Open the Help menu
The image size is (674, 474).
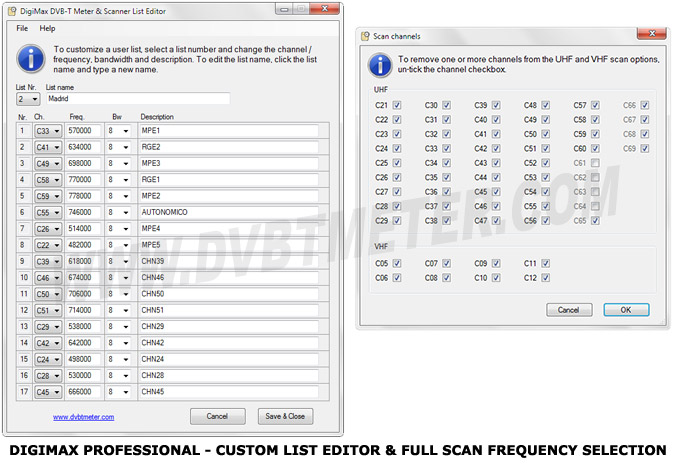47,28
